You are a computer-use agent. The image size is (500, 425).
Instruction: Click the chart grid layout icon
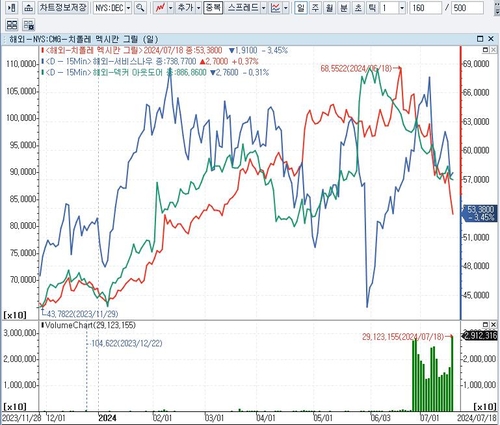tap(12, 25)
